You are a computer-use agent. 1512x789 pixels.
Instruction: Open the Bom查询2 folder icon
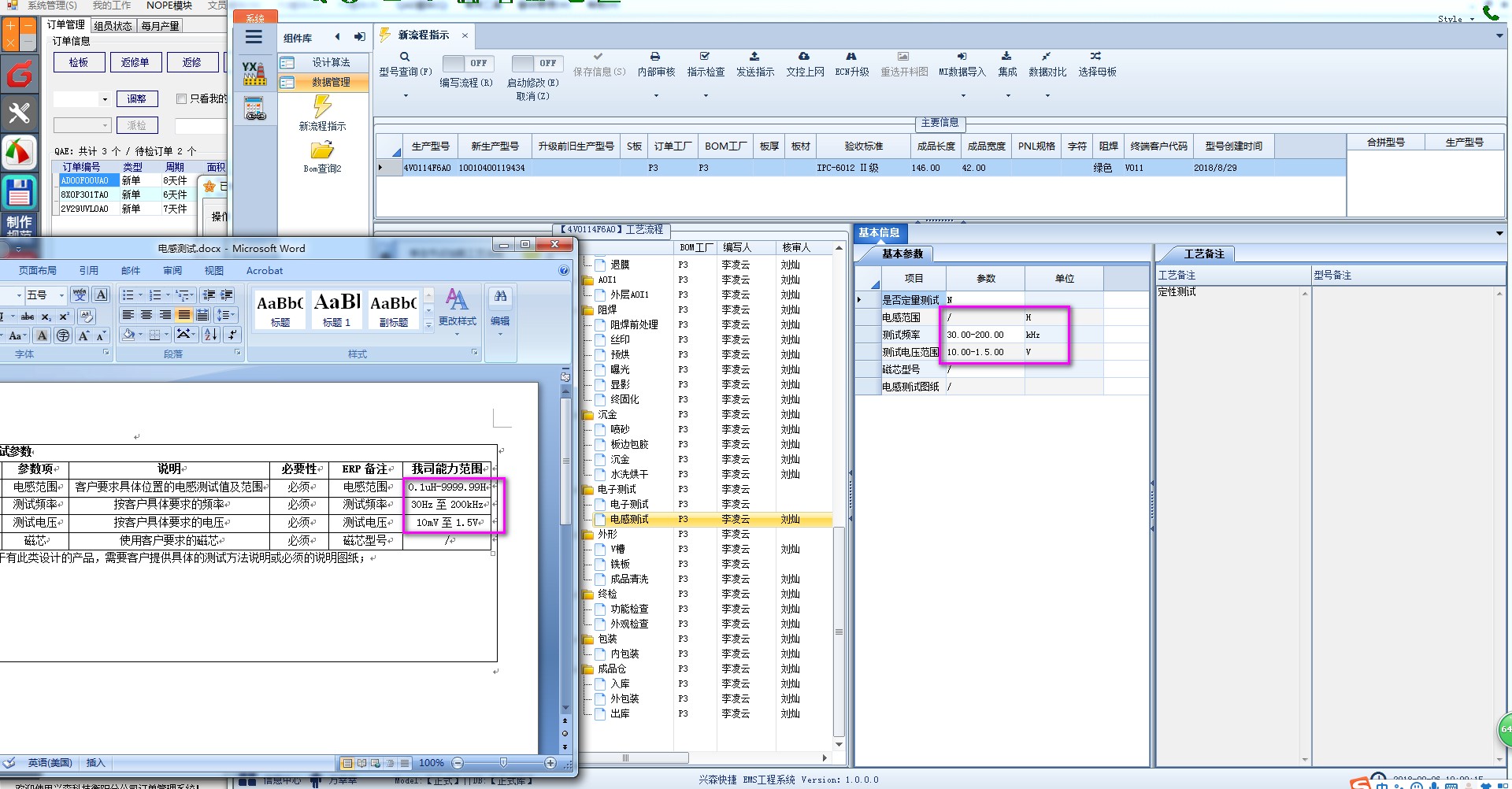pos(322,150)
